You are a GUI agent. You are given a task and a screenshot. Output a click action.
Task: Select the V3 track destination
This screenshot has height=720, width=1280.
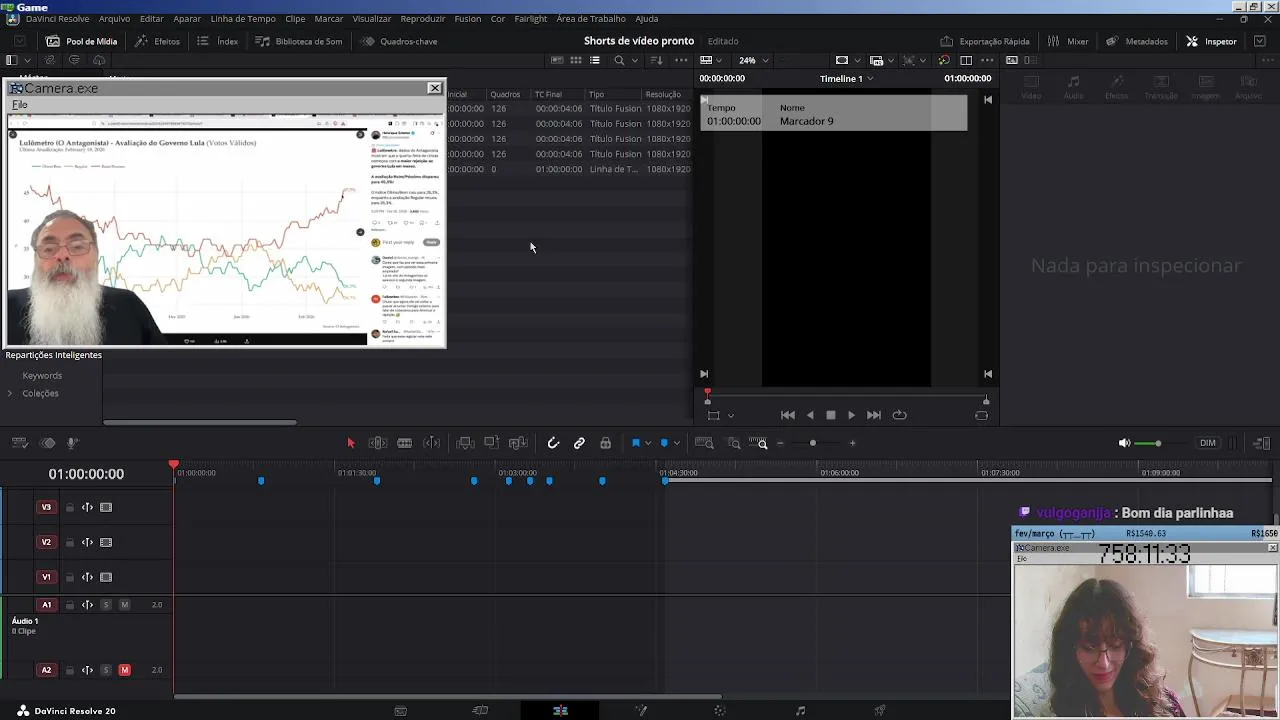tap(46, 507)
